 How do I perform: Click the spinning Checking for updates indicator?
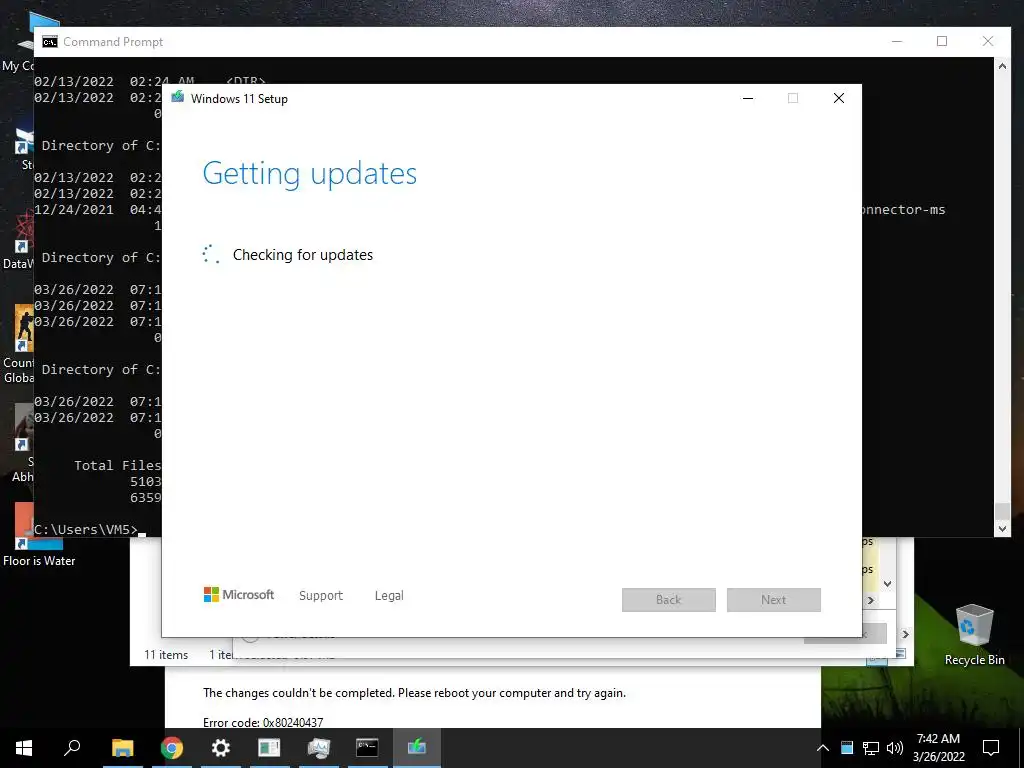210,254
